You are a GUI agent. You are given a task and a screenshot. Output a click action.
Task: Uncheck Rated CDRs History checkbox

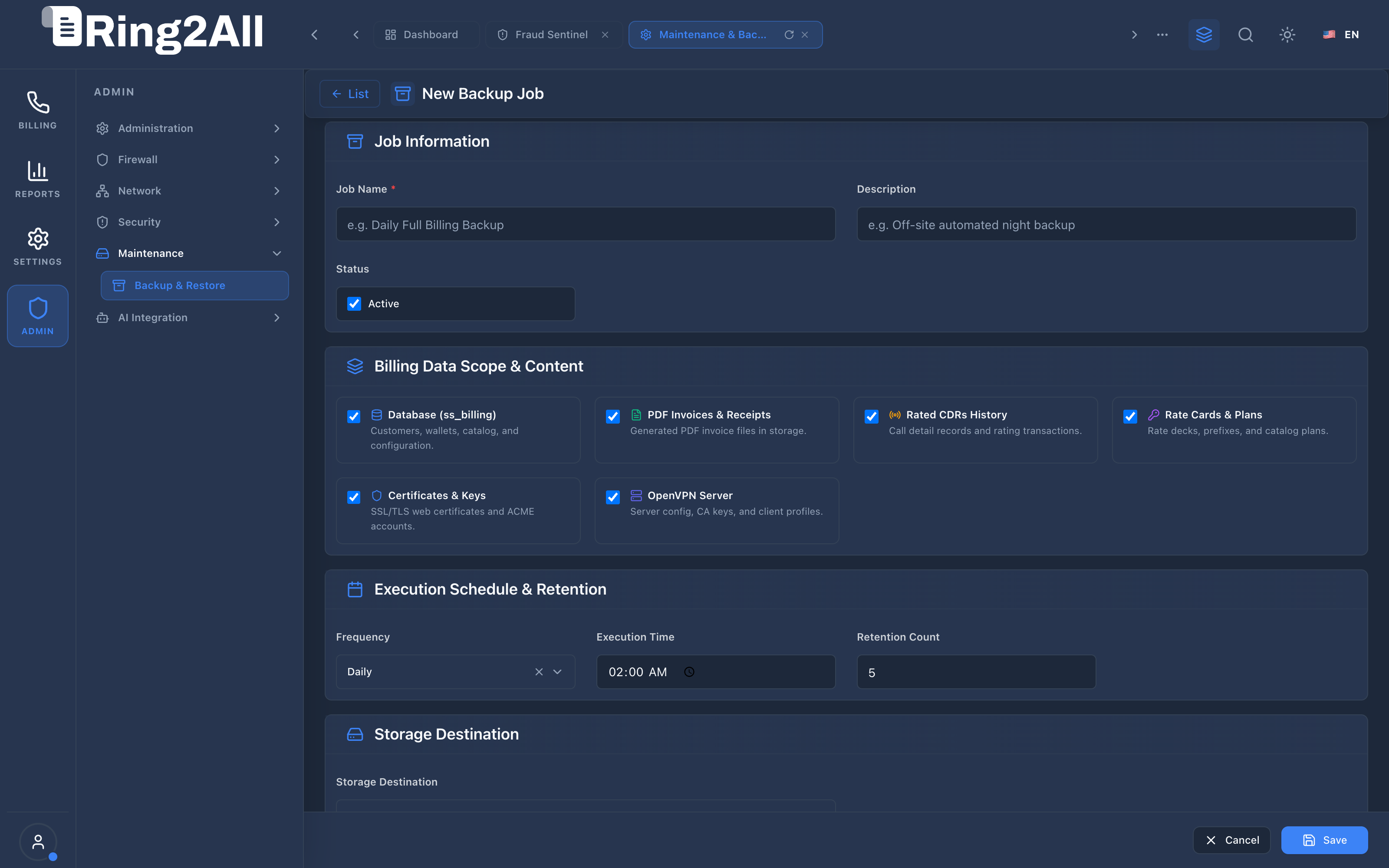[x=871, y=416]
